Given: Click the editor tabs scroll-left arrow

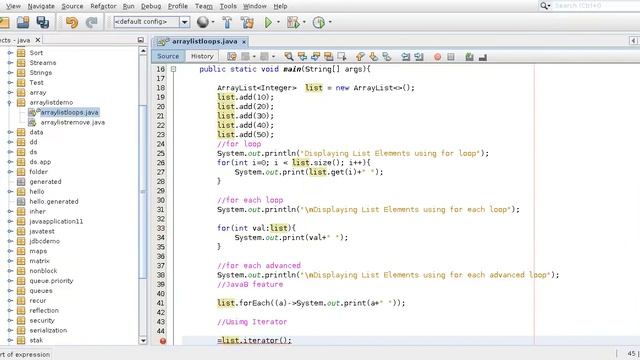Looking at the screenshot, I should tap(633, 41).
